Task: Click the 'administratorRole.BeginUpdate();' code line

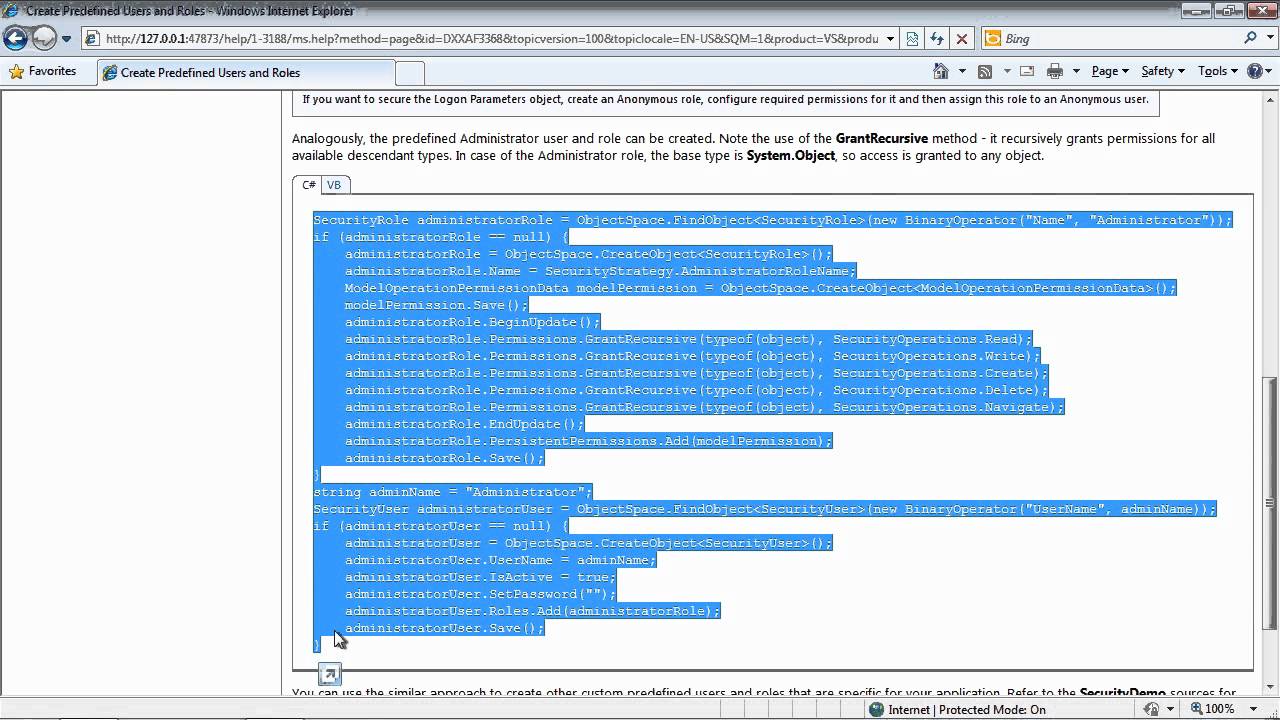Action: pyautogui.click(x=472, y=322)
